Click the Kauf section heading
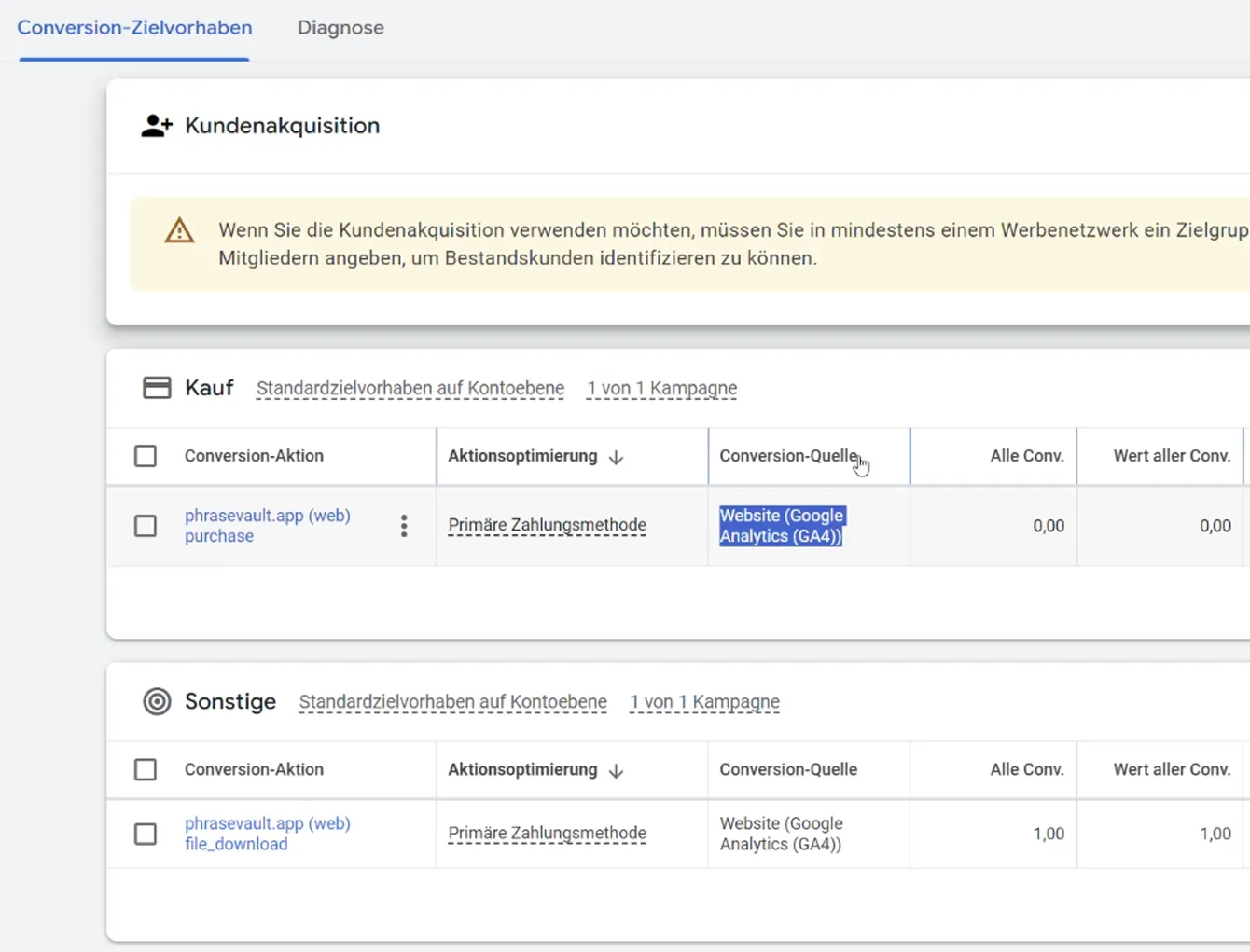The width and height of the screenshot is (1250, 952). (x=209, y=388)
